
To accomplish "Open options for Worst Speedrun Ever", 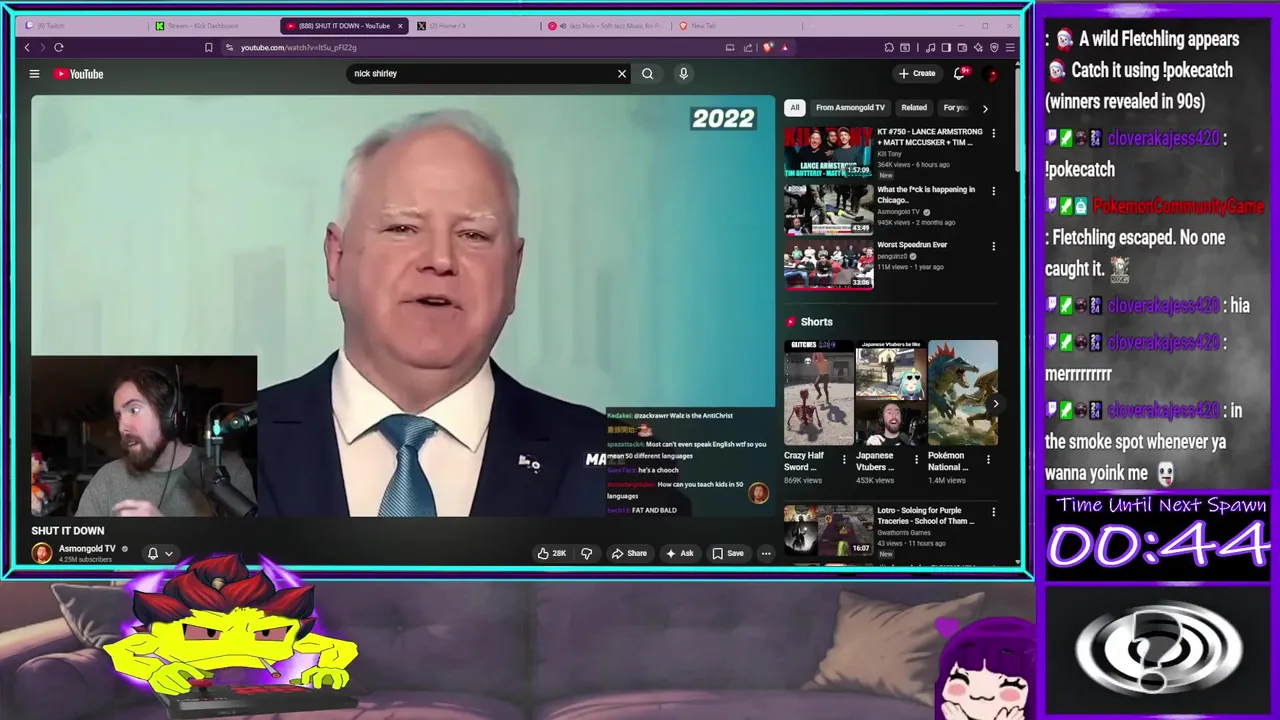I will pyautogui.click(x=993, y=246).
